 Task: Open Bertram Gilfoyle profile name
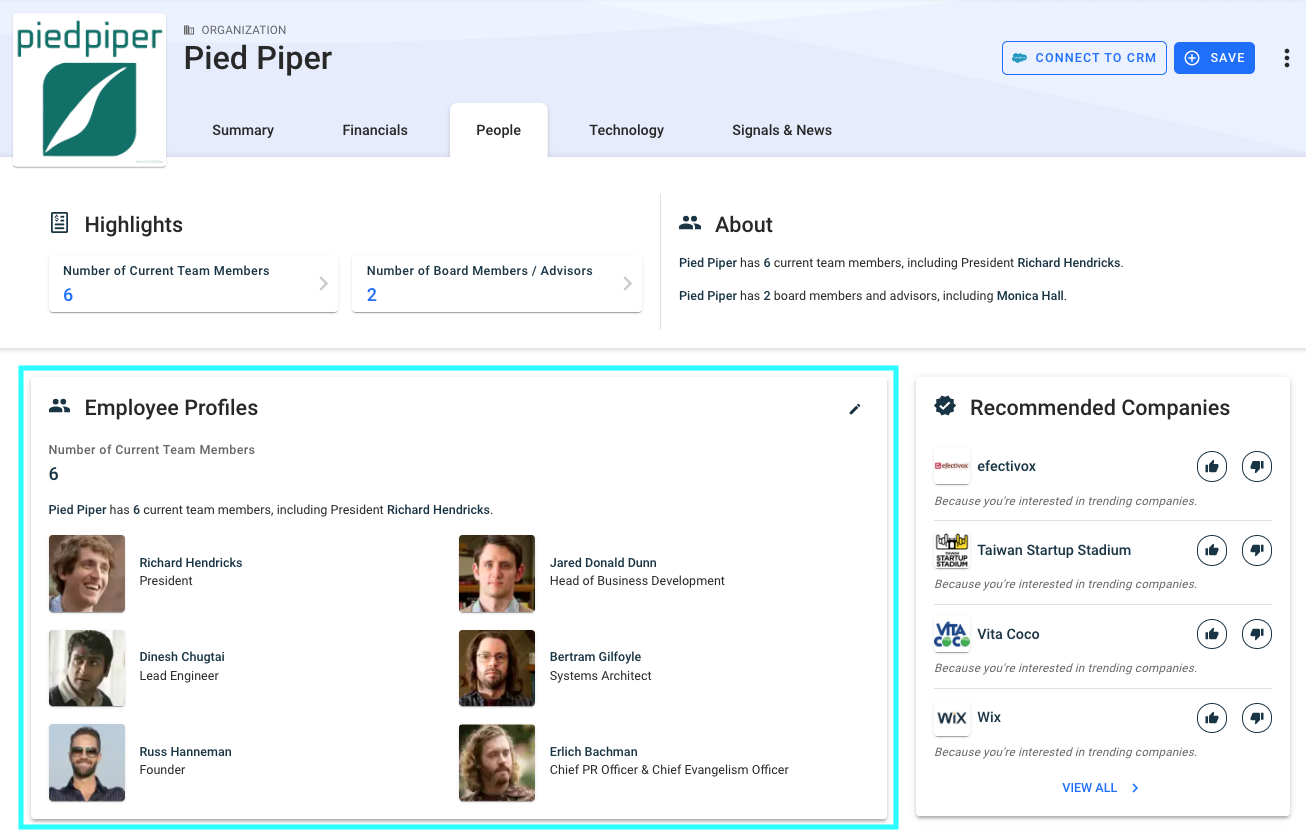596,657
